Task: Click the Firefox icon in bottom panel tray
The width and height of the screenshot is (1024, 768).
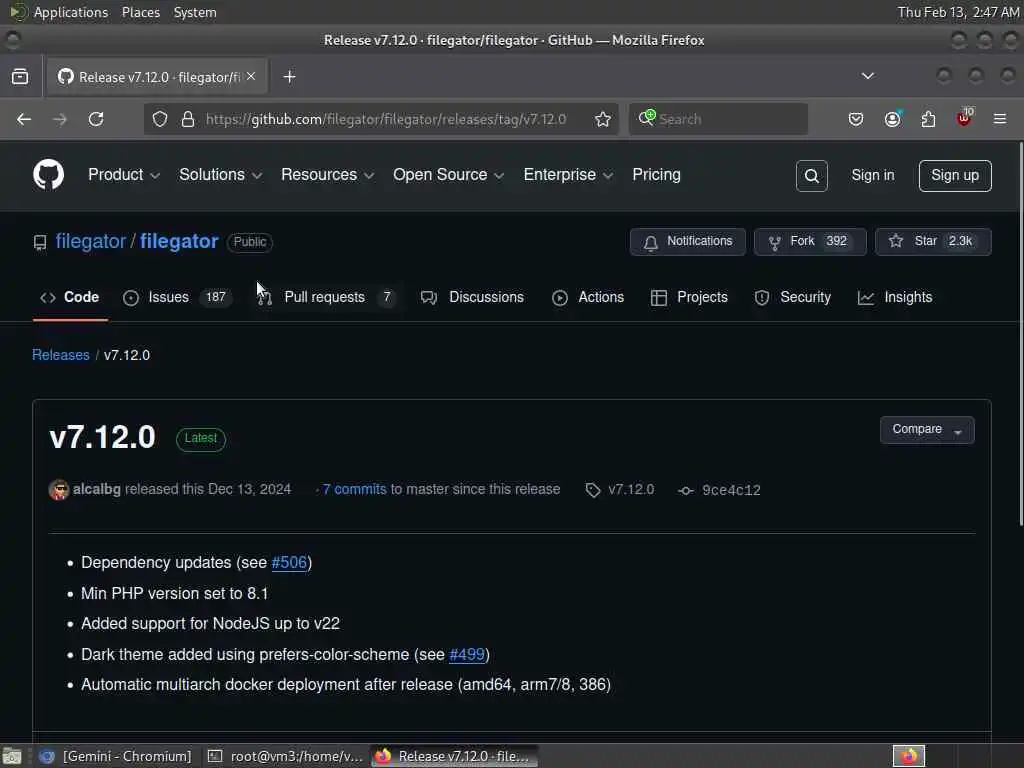Action: point(908,756)
